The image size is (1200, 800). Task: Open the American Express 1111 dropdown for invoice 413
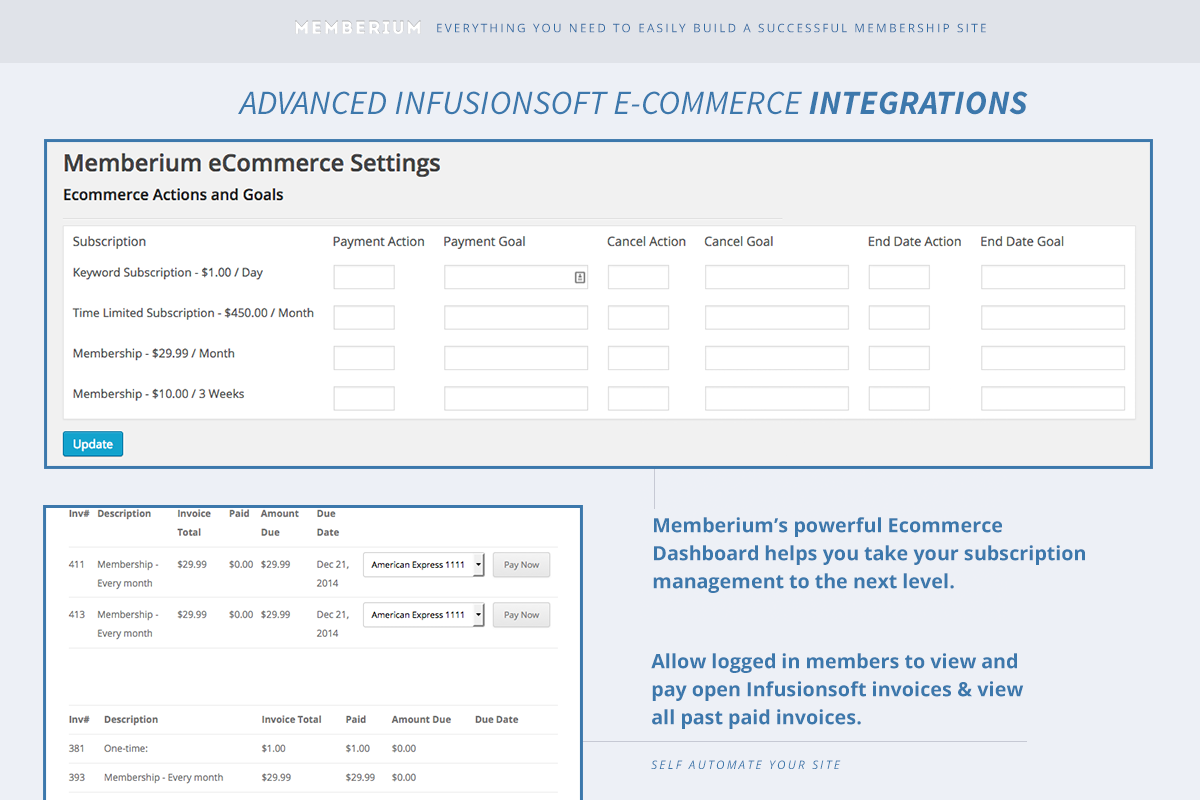[x=424, y=615]
